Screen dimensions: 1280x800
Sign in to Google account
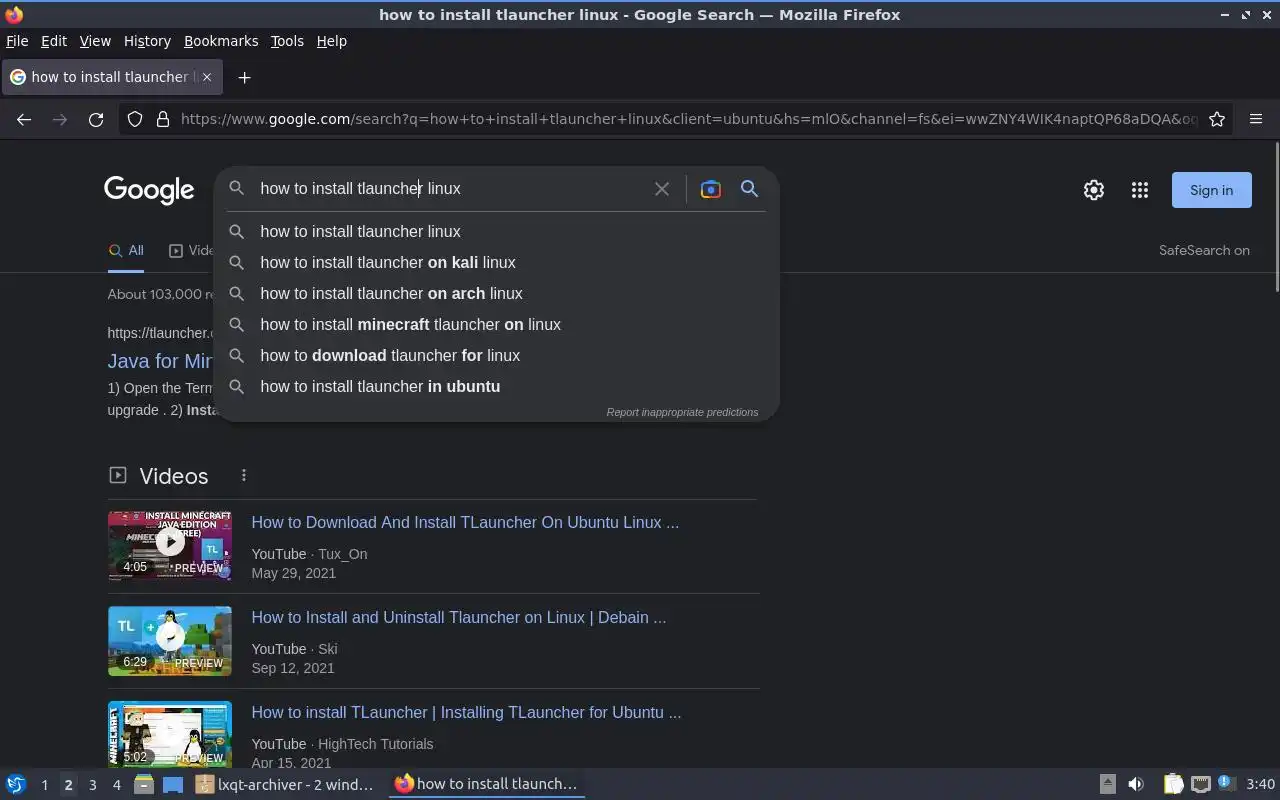tap(1211, 190)
